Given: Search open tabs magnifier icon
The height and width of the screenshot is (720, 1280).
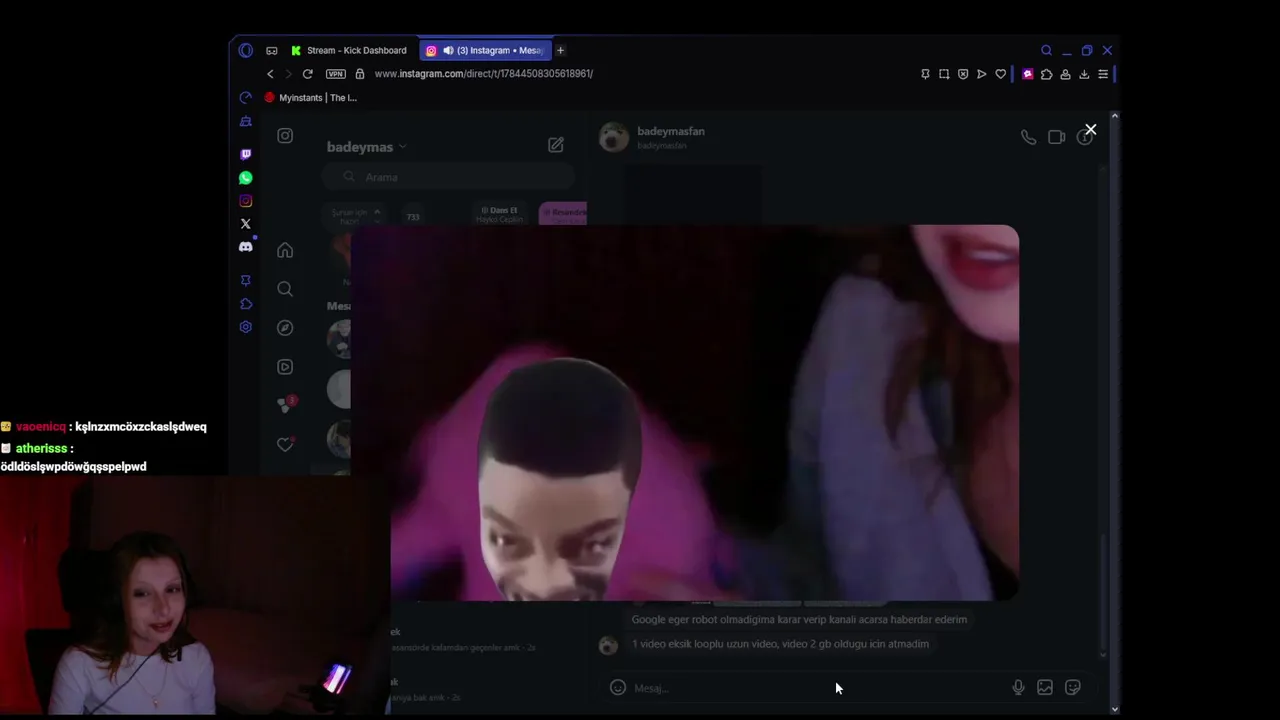Looking at the screenshot, I should tap(1046, 50).
